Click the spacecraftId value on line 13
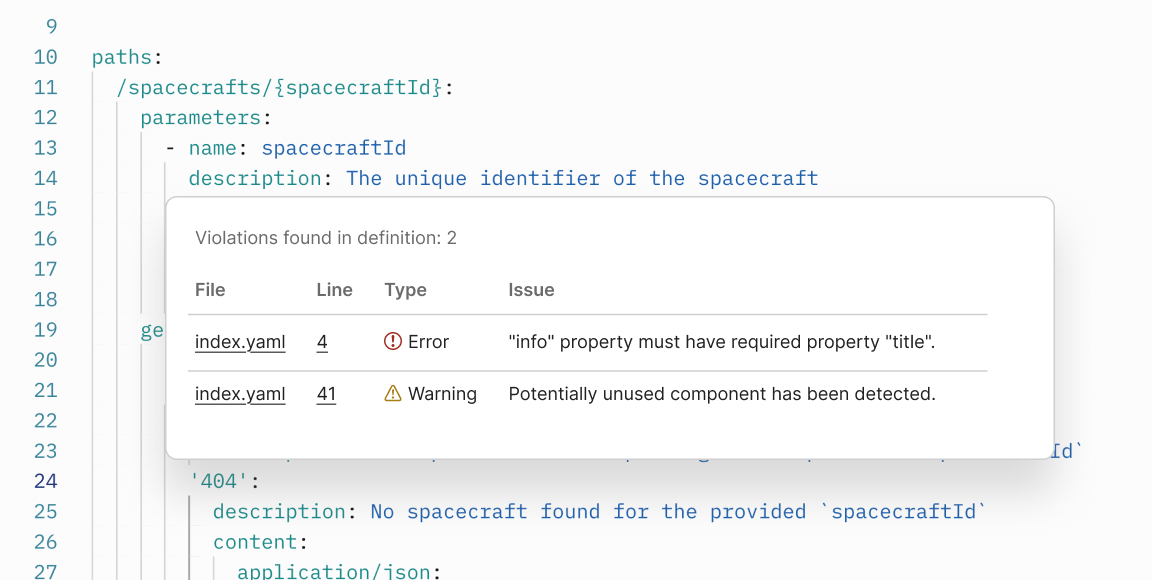Viewport: 1152px width, 580px height. (334, 148)
